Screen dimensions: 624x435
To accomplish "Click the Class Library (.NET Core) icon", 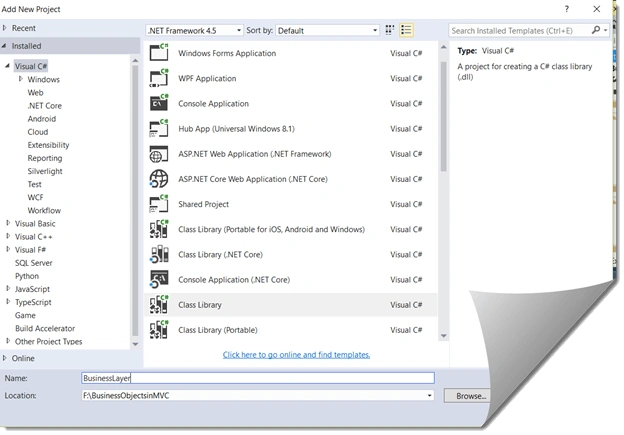I will 159,254.
